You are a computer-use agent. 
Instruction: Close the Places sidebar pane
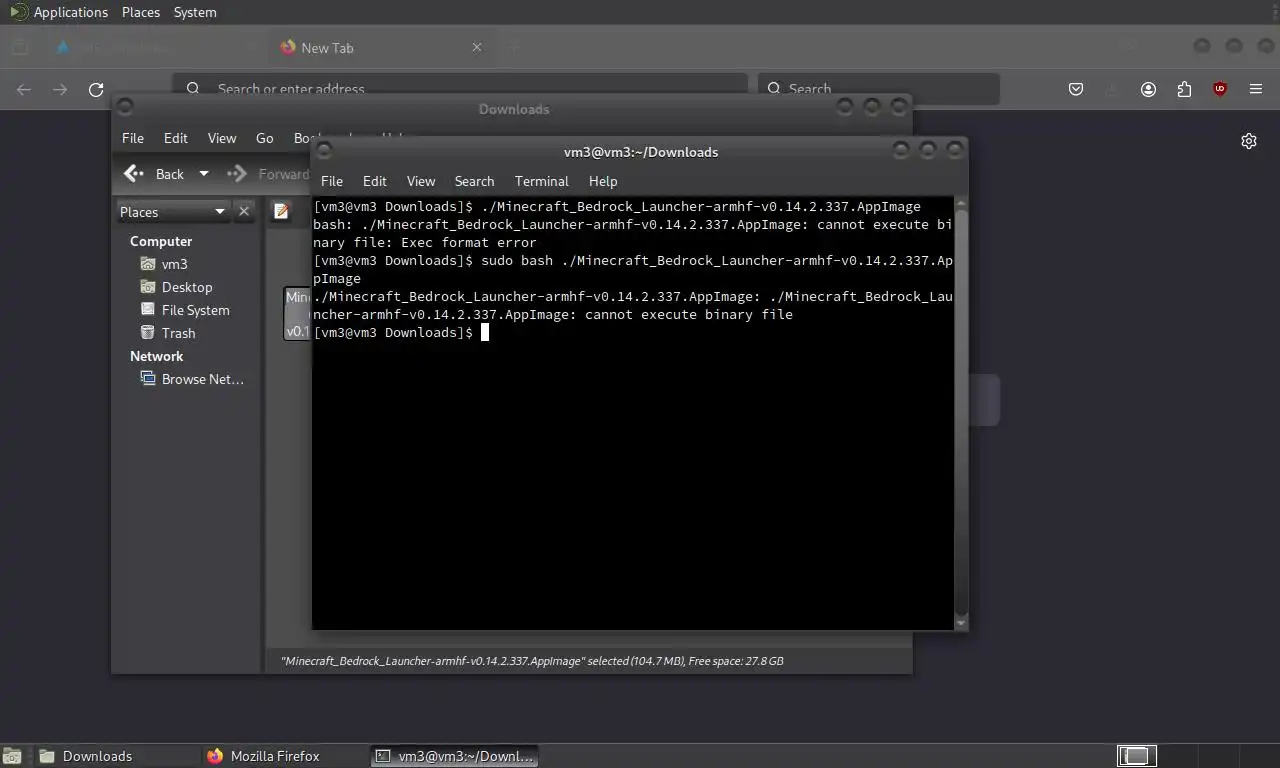[x=244, y=211]
